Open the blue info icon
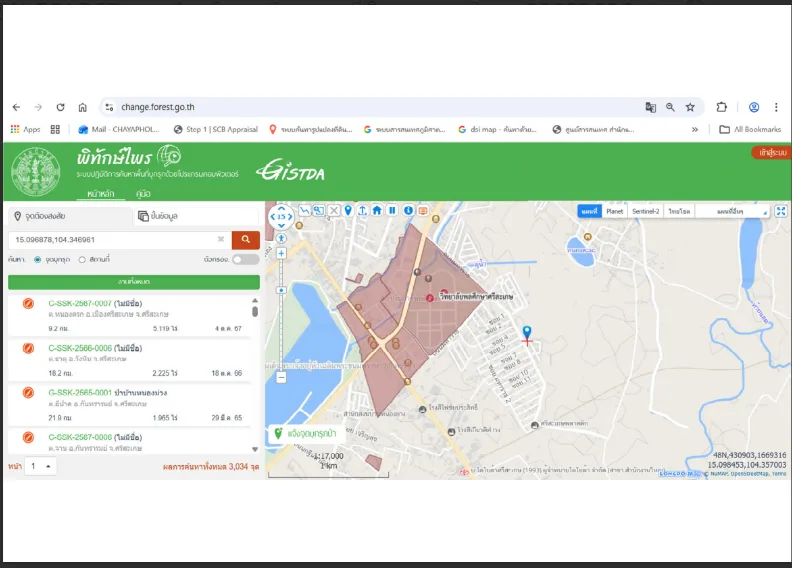The image size is (792, 568). (408, 211)
